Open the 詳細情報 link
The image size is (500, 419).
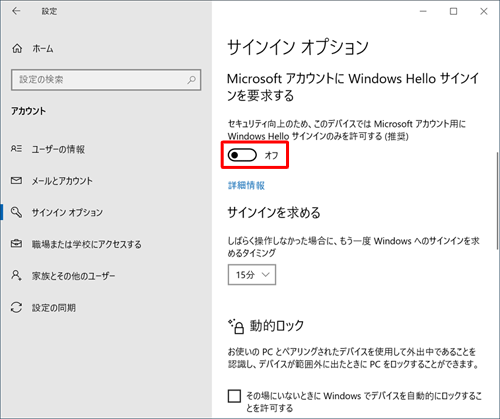(246, 185)
